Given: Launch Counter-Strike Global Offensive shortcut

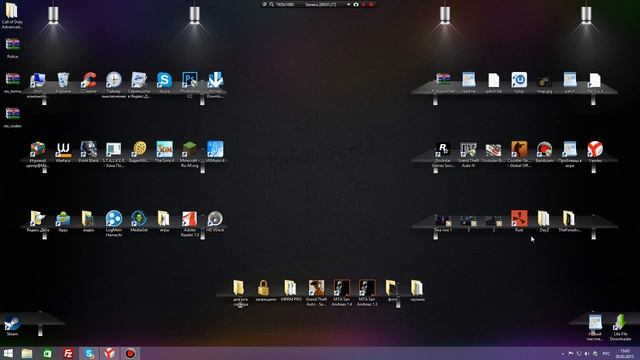Looking at the screenshot, I should click(519, 150).
